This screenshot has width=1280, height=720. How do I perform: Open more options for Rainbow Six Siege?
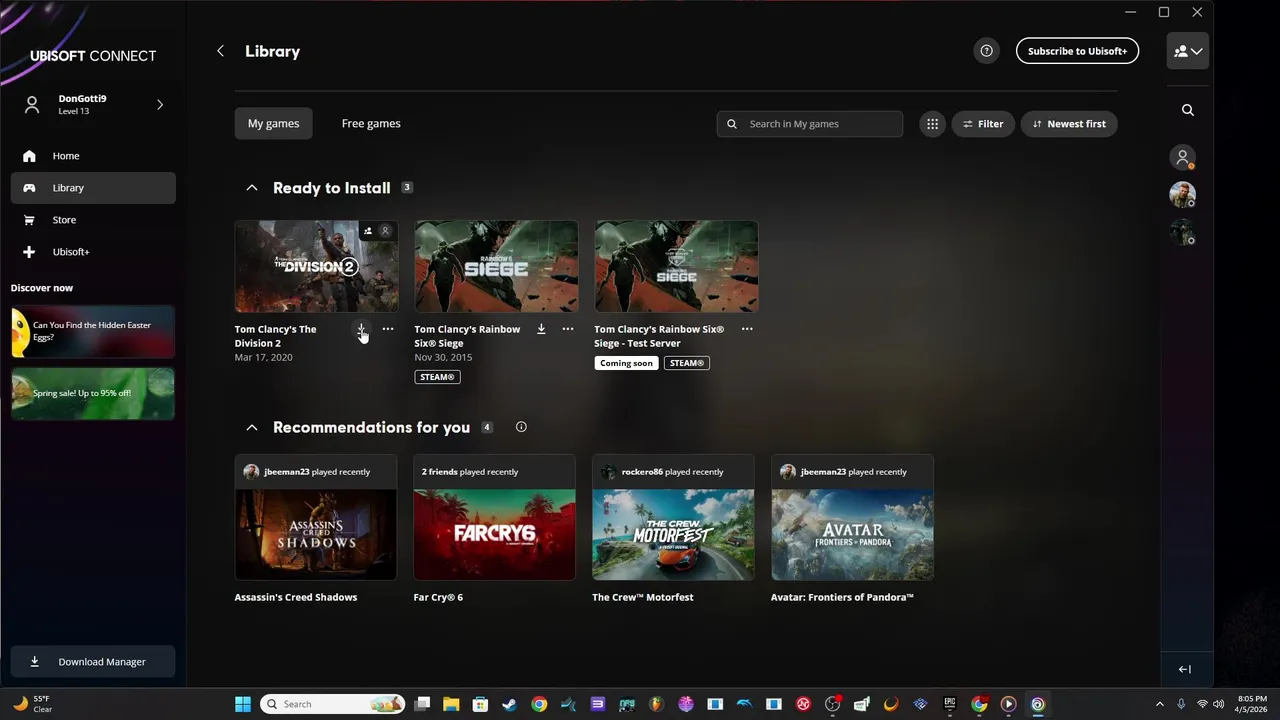pyautogui.click(x=568, y=329)
